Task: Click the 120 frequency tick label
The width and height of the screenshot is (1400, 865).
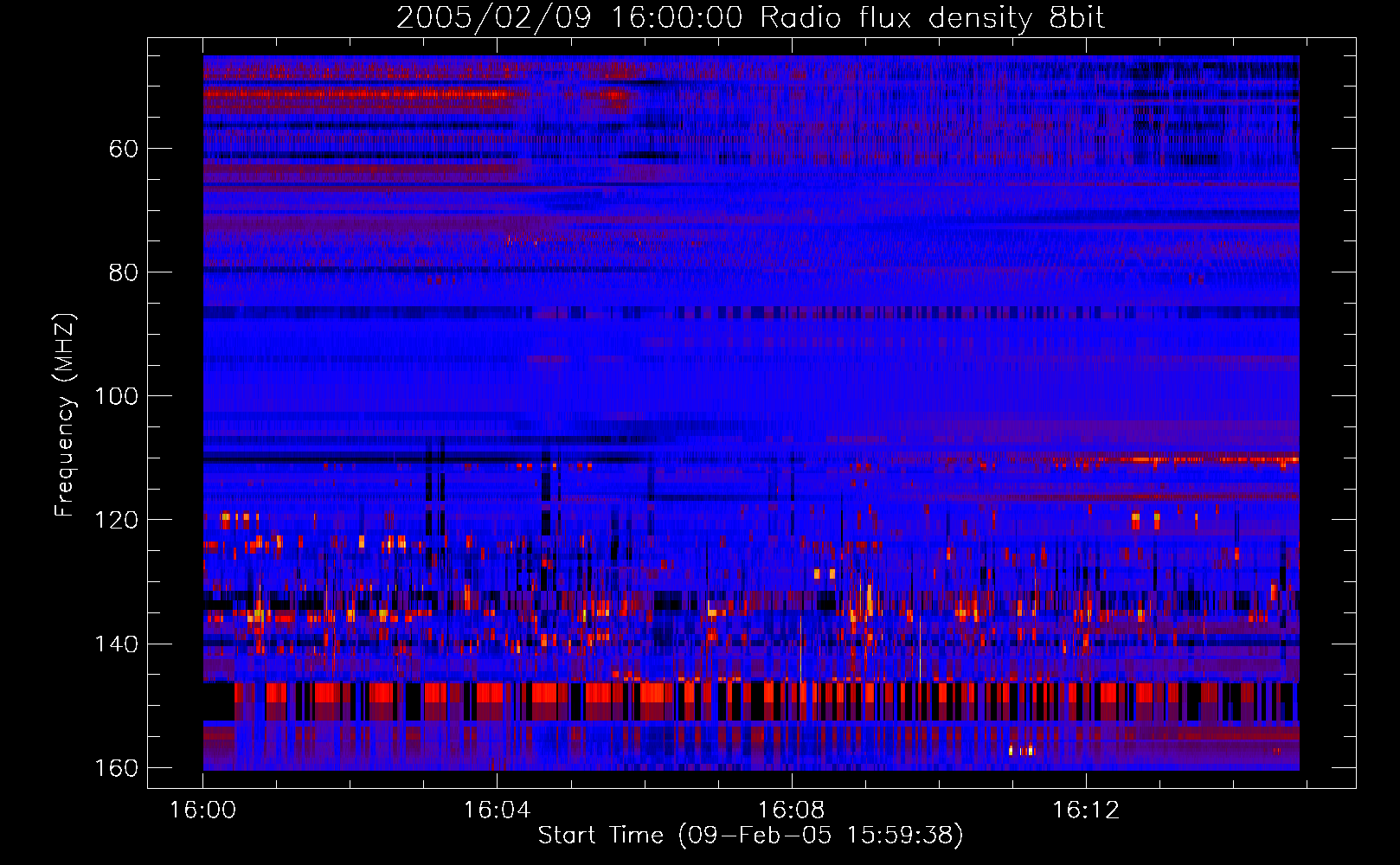Action: tap(116, 521)
